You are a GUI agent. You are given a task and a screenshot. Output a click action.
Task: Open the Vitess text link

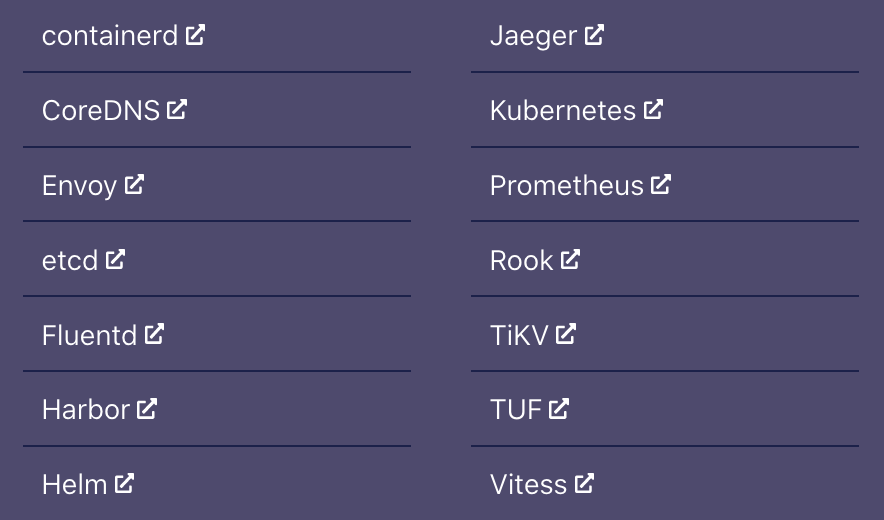[x=528, y=484]
